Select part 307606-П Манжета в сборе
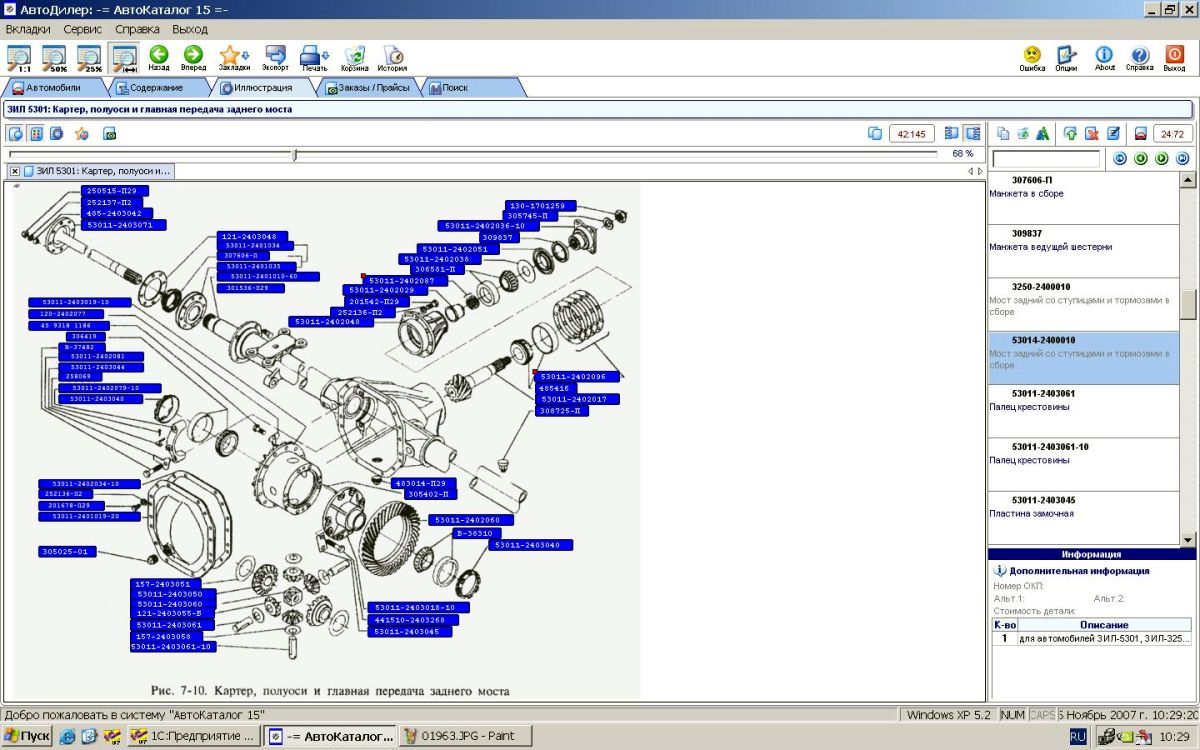 (1084, 198)
